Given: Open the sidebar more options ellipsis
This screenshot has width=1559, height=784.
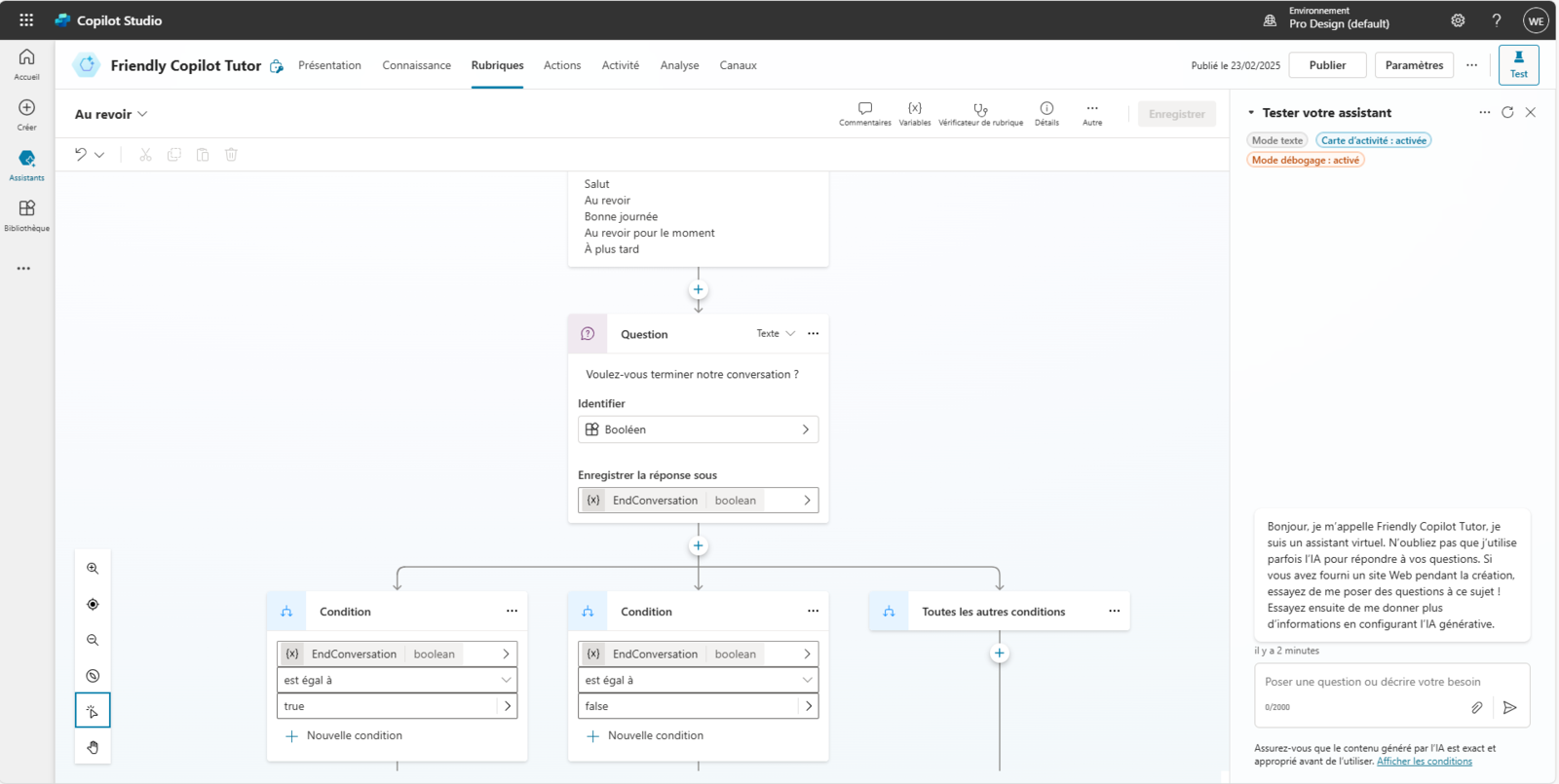Looking at the screenshot, I should (23, 268).
